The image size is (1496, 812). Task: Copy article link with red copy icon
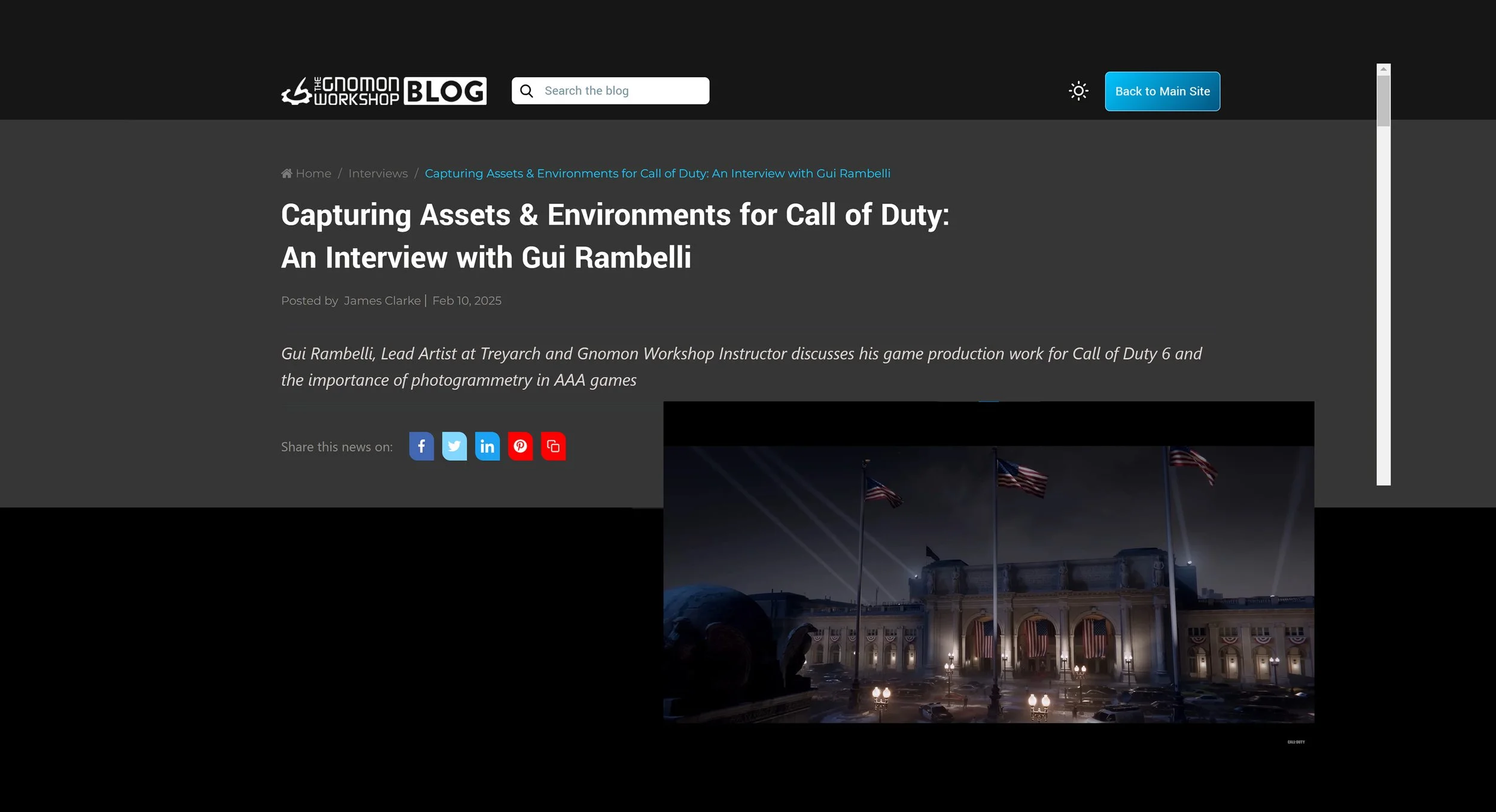553,446
